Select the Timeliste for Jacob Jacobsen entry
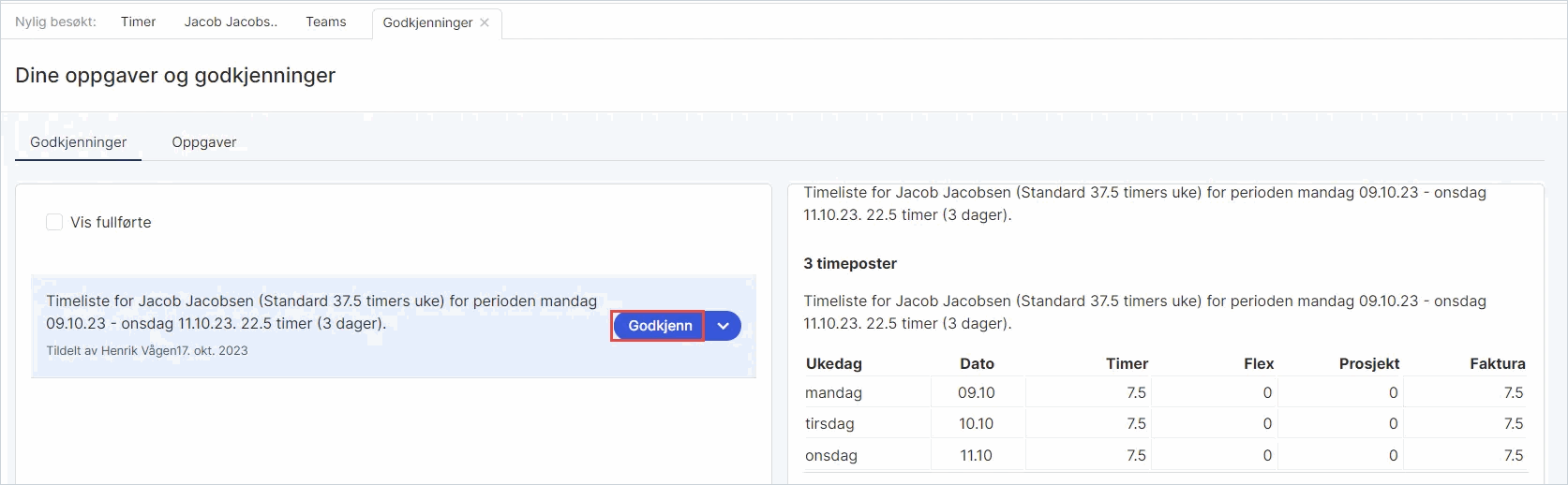Screen dimensions: 1568x485 click(x=394, y=326)
